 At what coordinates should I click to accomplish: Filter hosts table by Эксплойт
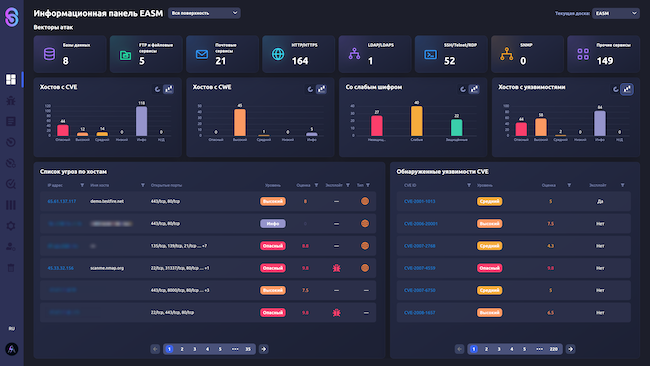pyautogui.click(x=348, y=185)
